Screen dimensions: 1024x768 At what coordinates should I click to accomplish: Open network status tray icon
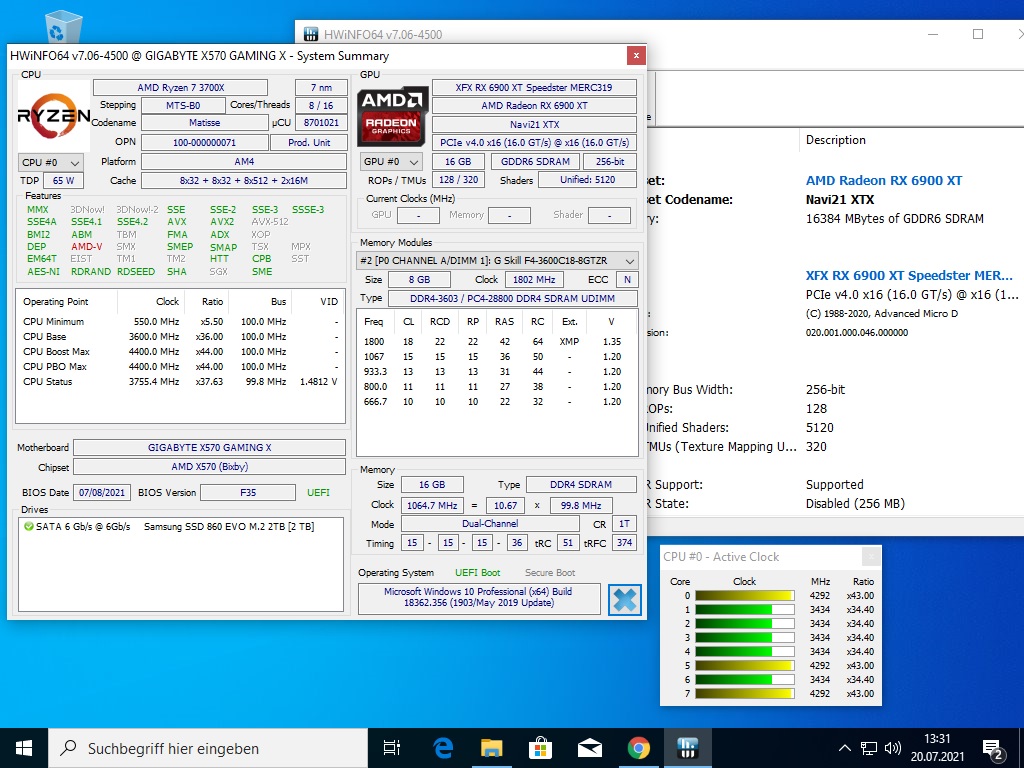click(x=869, y=748)
